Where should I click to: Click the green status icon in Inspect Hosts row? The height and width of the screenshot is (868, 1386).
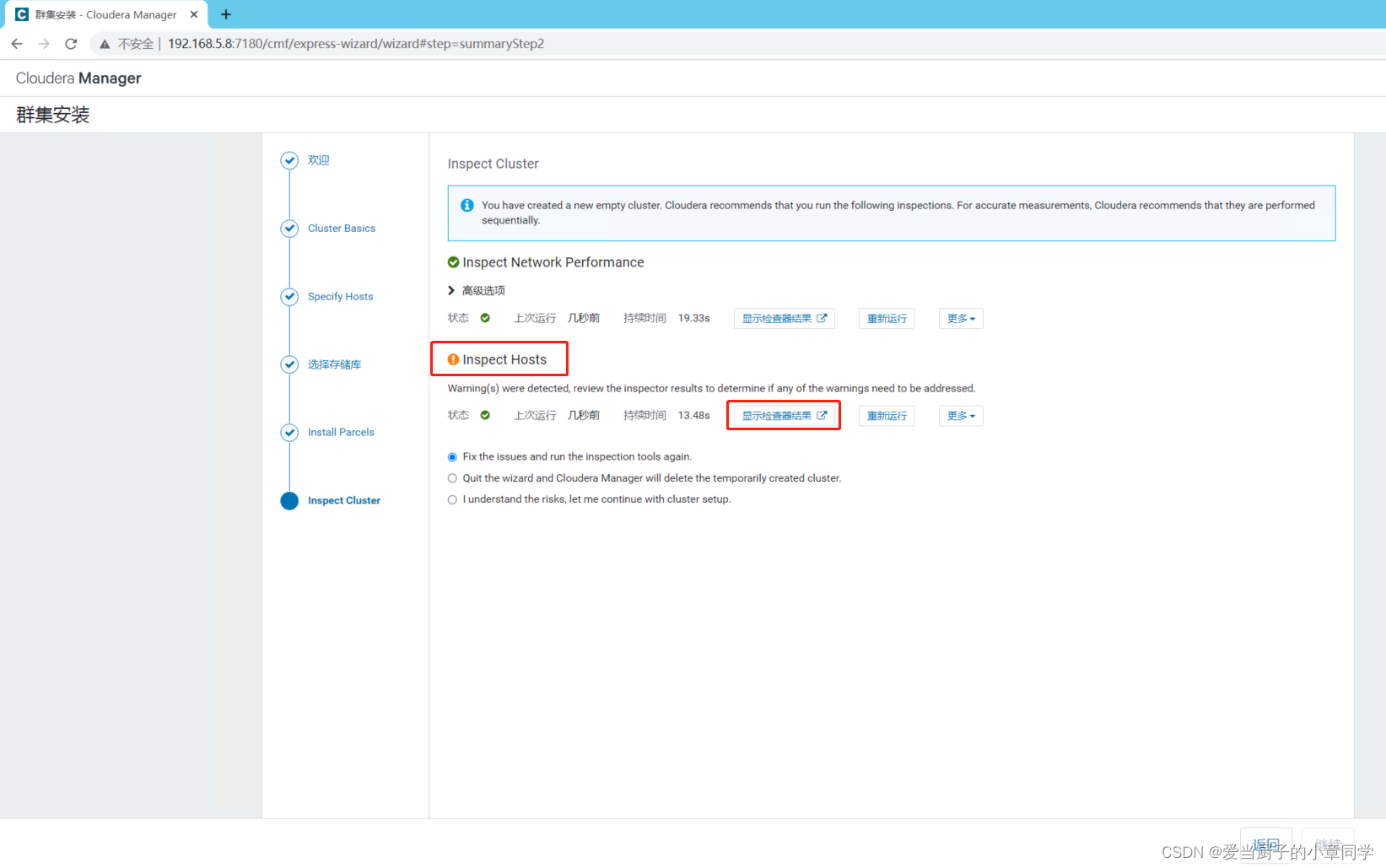click(x=485, y=415)
